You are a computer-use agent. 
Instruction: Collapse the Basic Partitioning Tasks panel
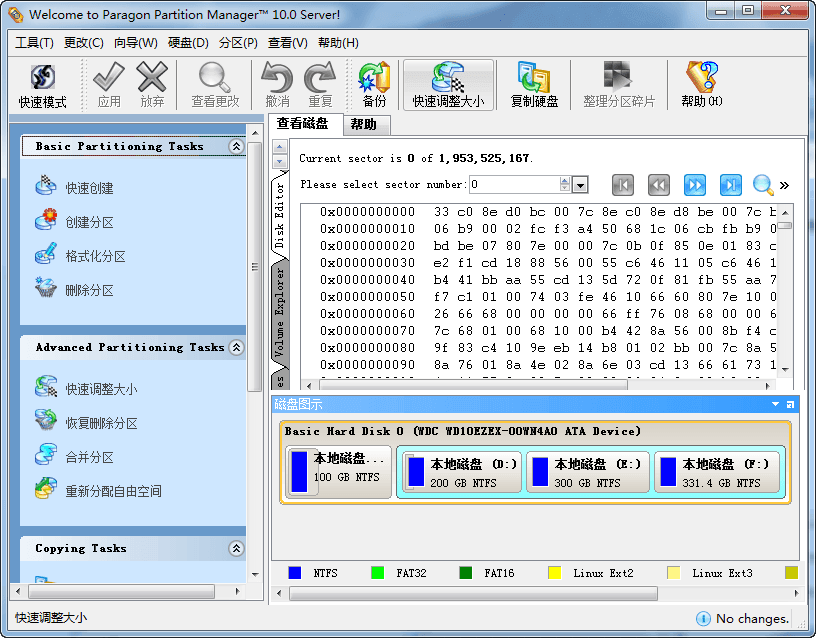[x=236, y=147]
